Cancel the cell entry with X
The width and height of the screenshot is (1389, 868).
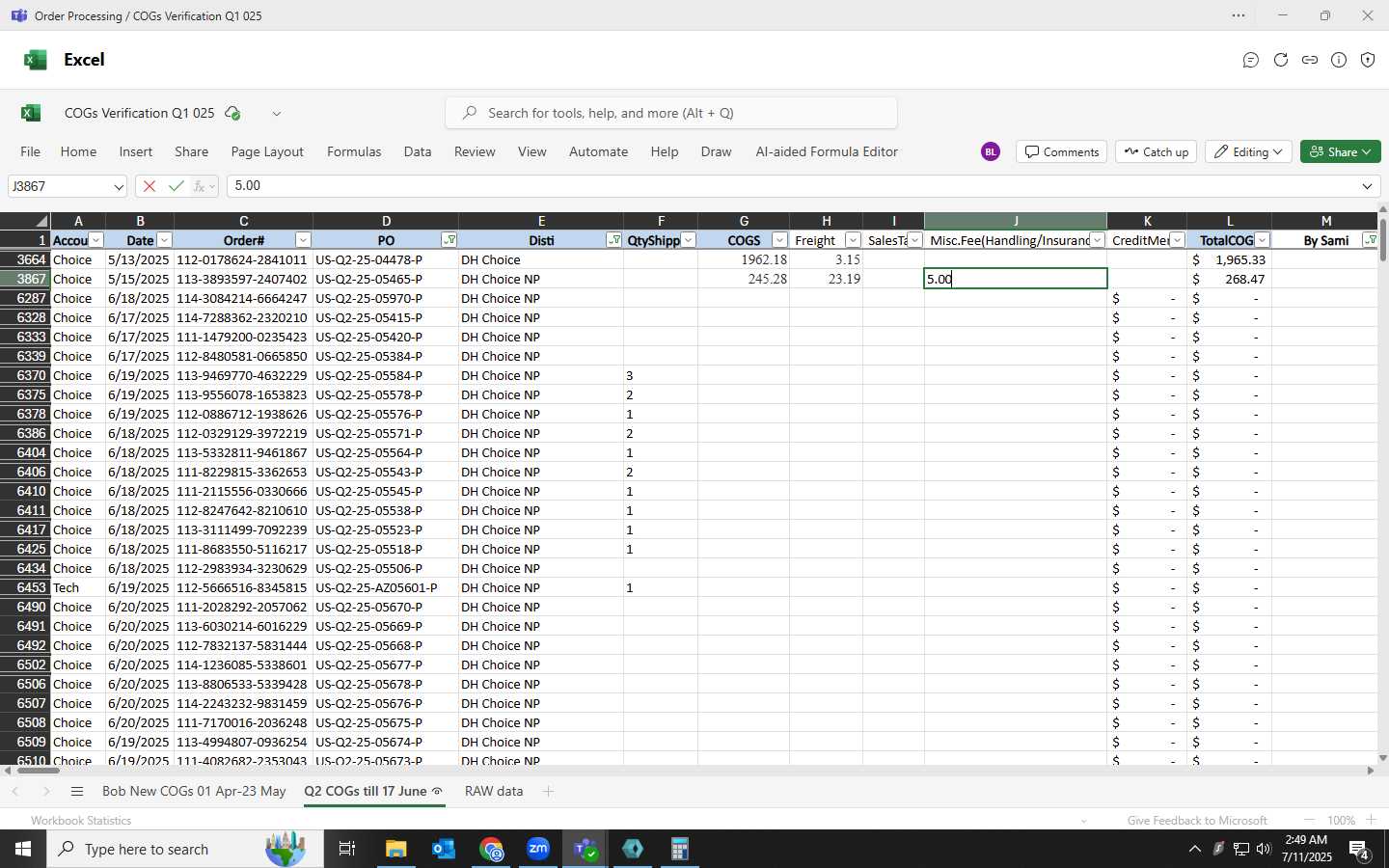(149, 186)
